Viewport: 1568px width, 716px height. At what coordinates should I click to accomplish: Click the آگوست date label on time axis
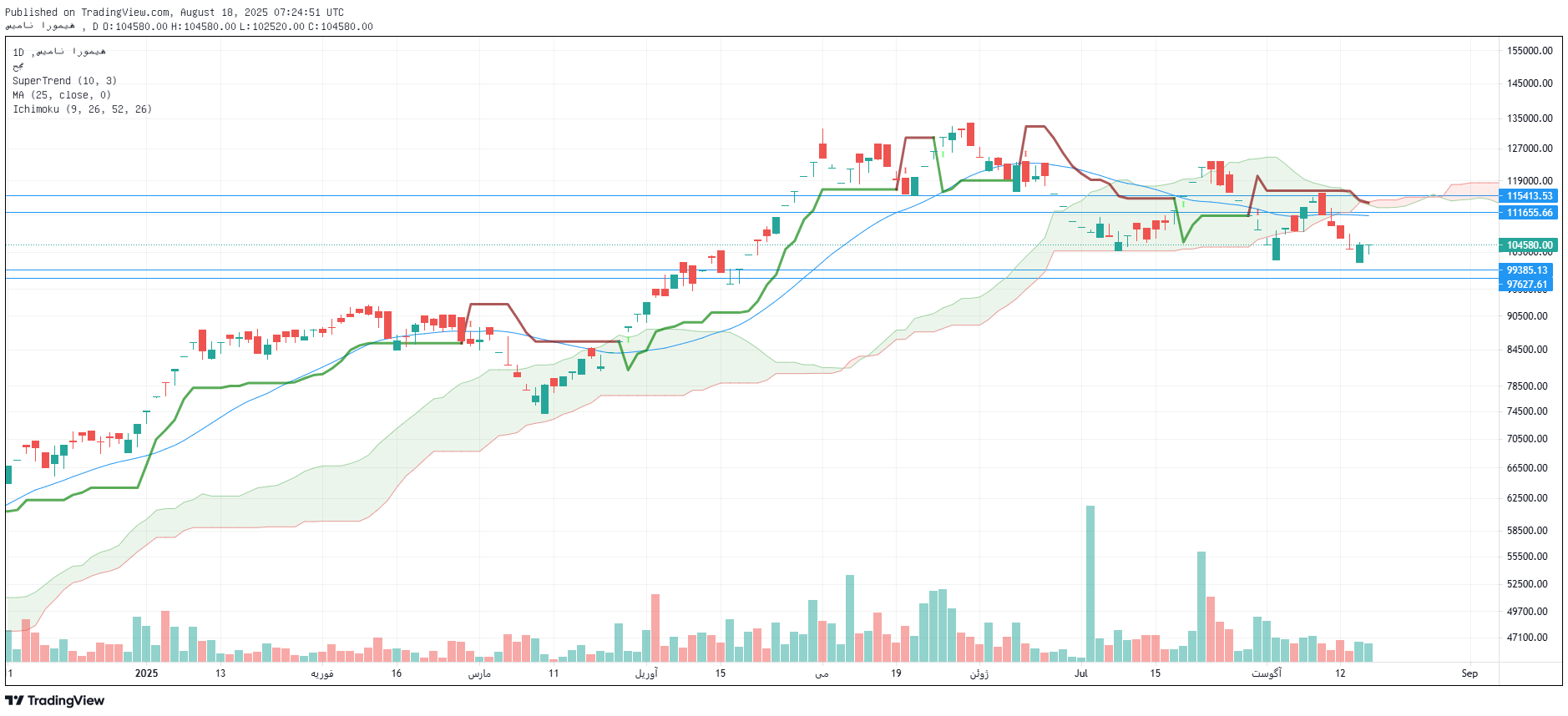(x=1266, y=673)
